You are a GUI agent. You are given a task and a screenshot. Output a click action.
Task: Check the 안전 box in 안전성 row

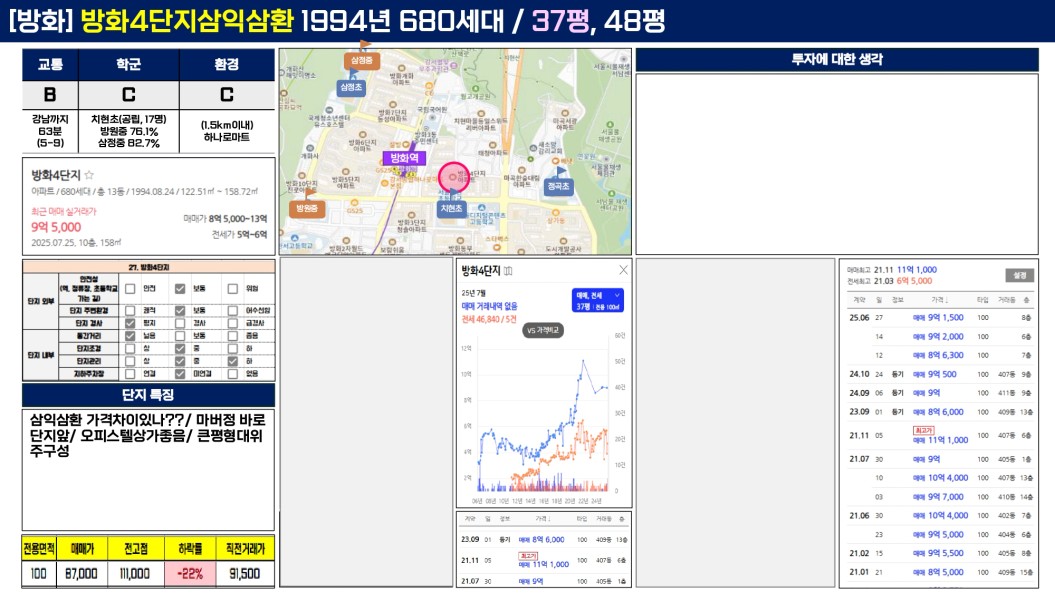click(x=130, y=289)
